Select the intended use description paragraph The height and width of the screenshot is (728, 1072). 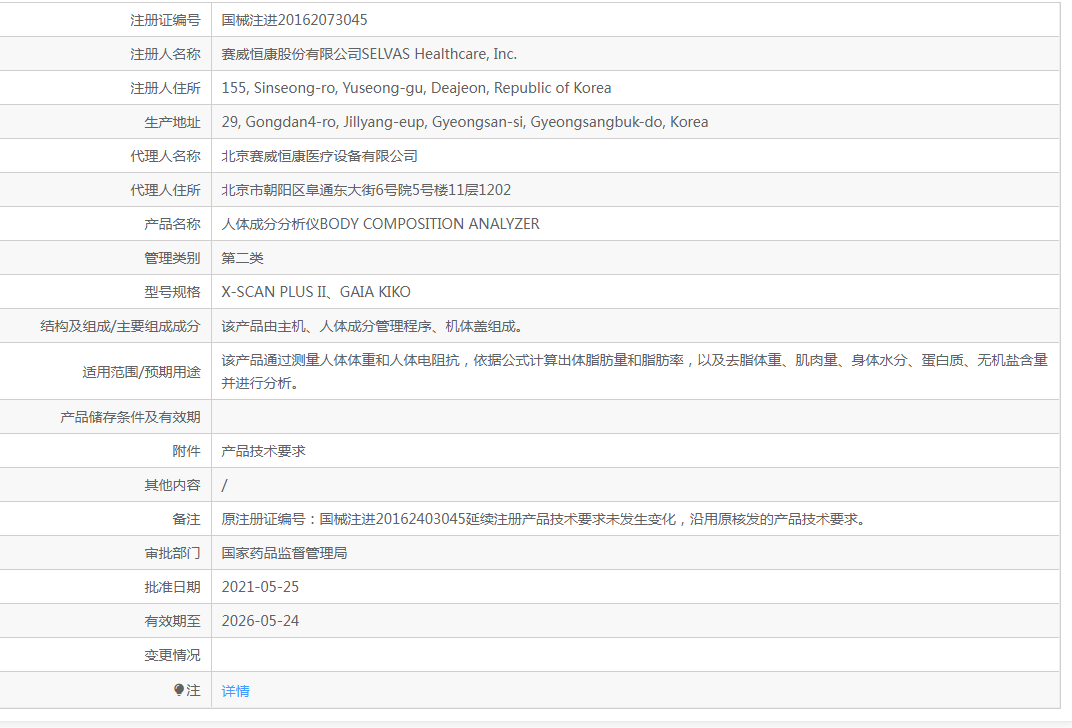[634, 371]
